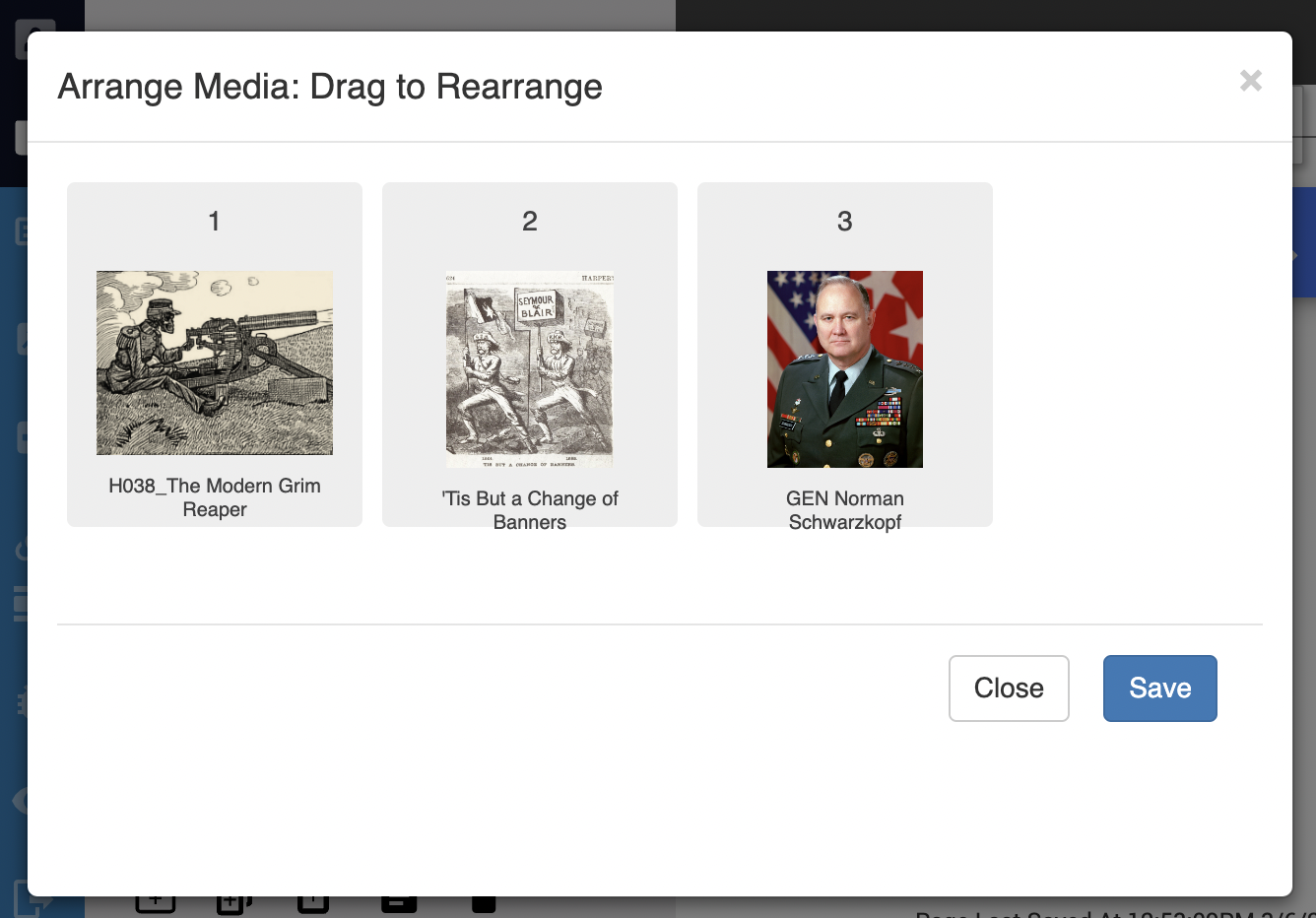Close the Arrange Media dialog with X
This screenshot has width=1316, height=918.
[1250, 81]
